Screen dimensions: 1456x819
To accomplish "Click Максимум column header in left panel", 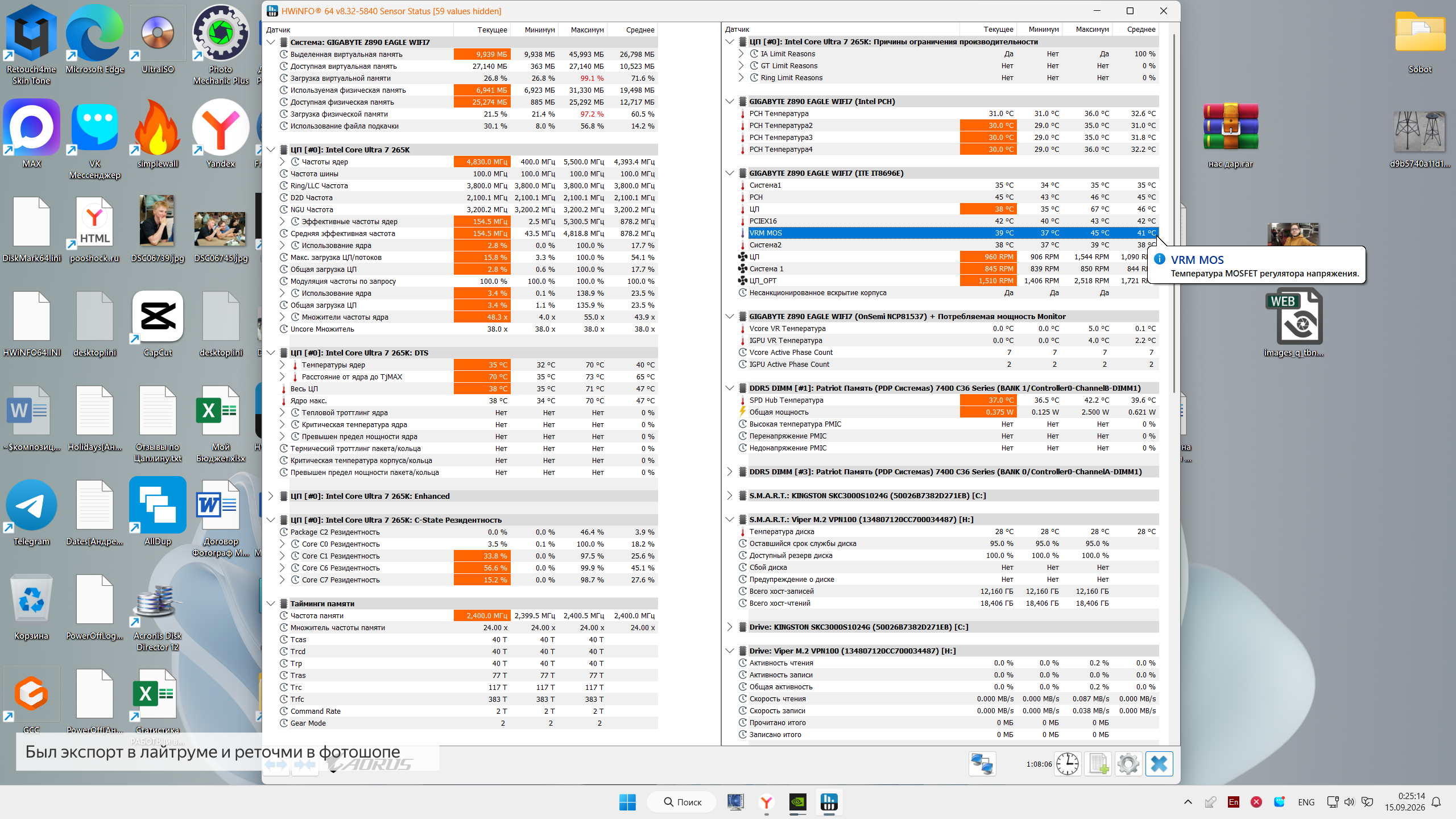I will pos(582,30).
